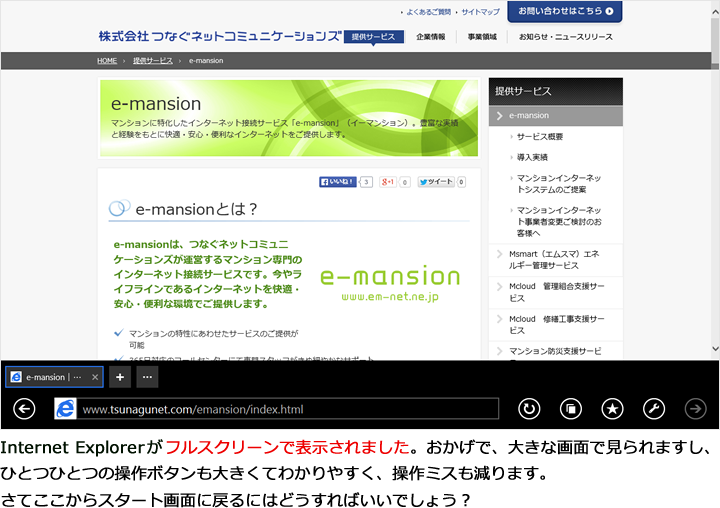Click the tweet count bubble
This screenshot has width=720, height=508.
461,182
